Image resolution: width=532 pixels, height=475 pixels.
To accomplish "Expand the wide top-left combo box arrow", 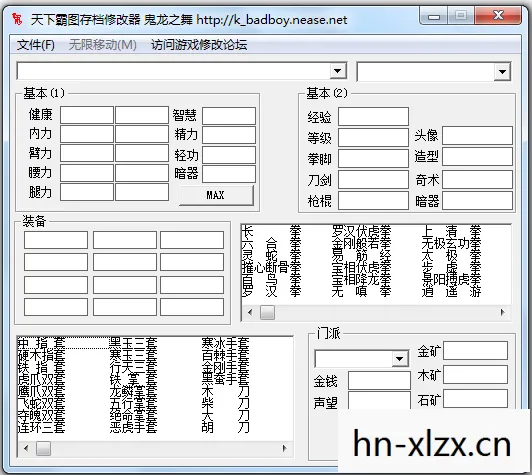I will 338,71.
